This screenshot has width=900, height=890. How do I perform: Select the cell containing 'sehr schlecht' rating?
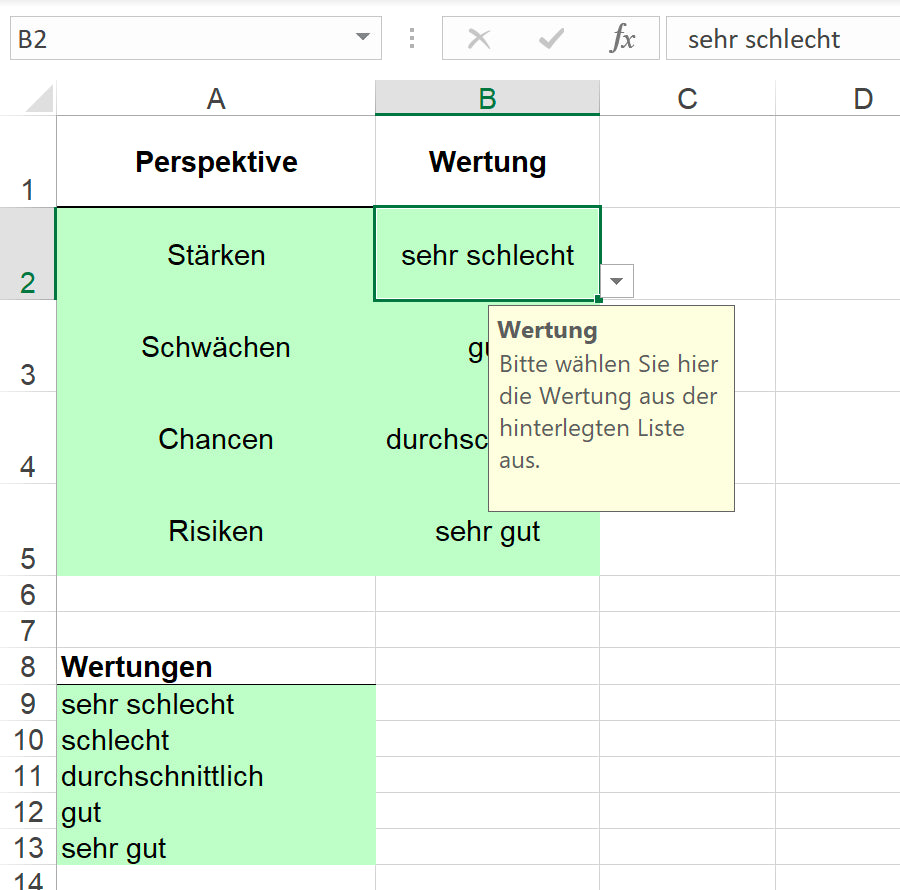(x=487, y=255)
